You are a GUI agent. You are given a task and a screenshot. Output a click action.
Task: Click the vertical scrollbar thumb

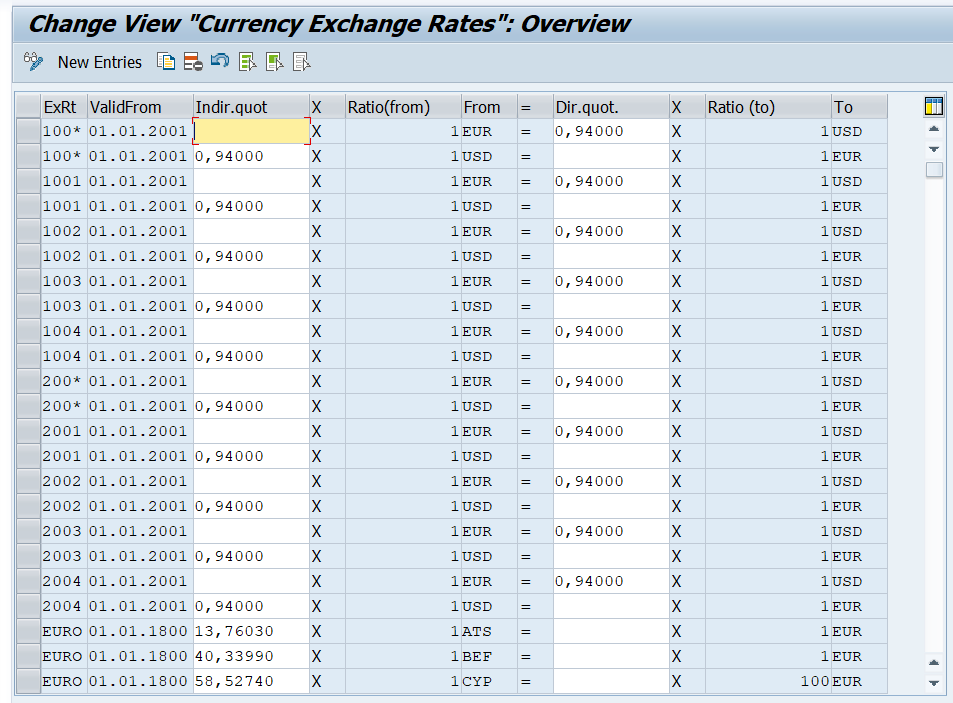pyautogui.click(x=934, y=170)
